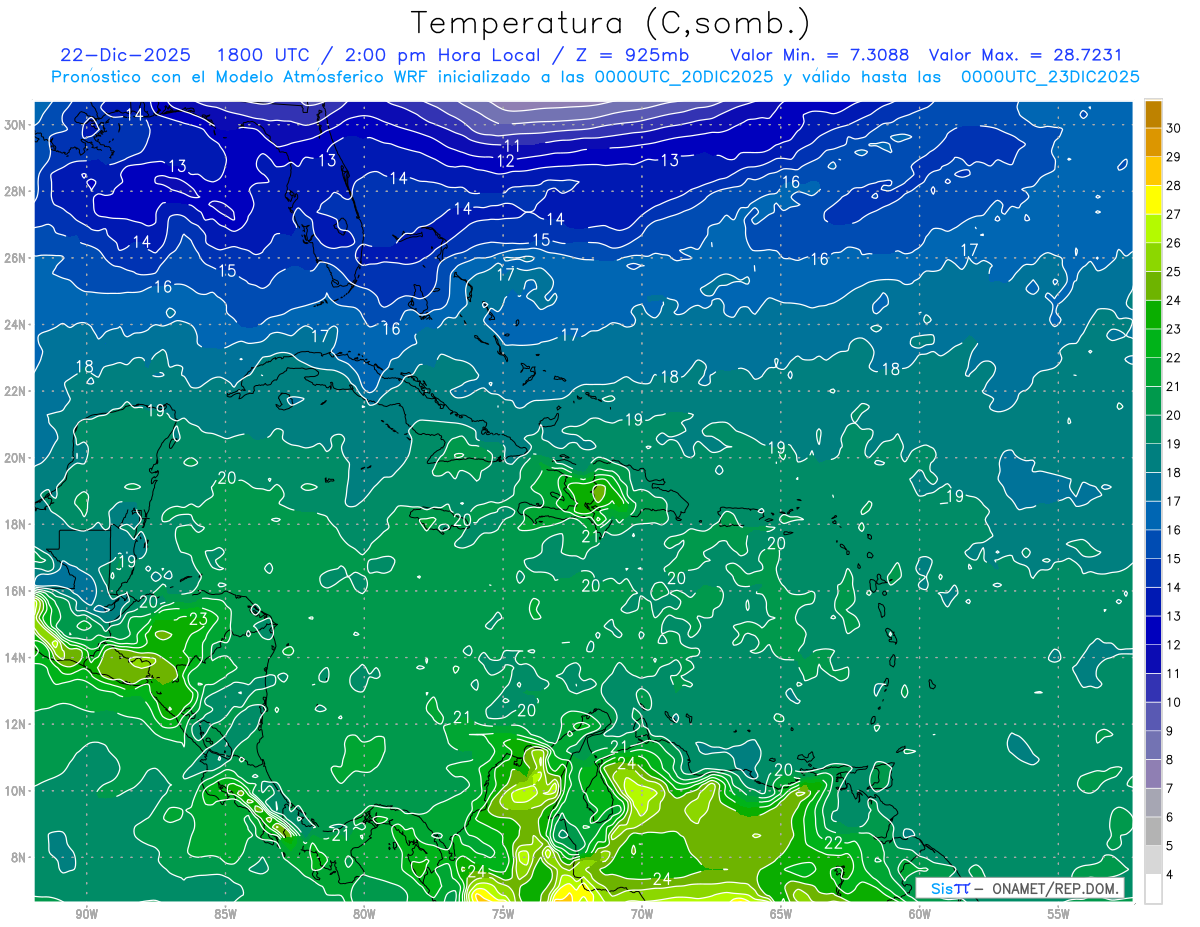Click the title 'Temperatura (C,somb.)'
1200x927 pixels.
click(x=610, y=22)
